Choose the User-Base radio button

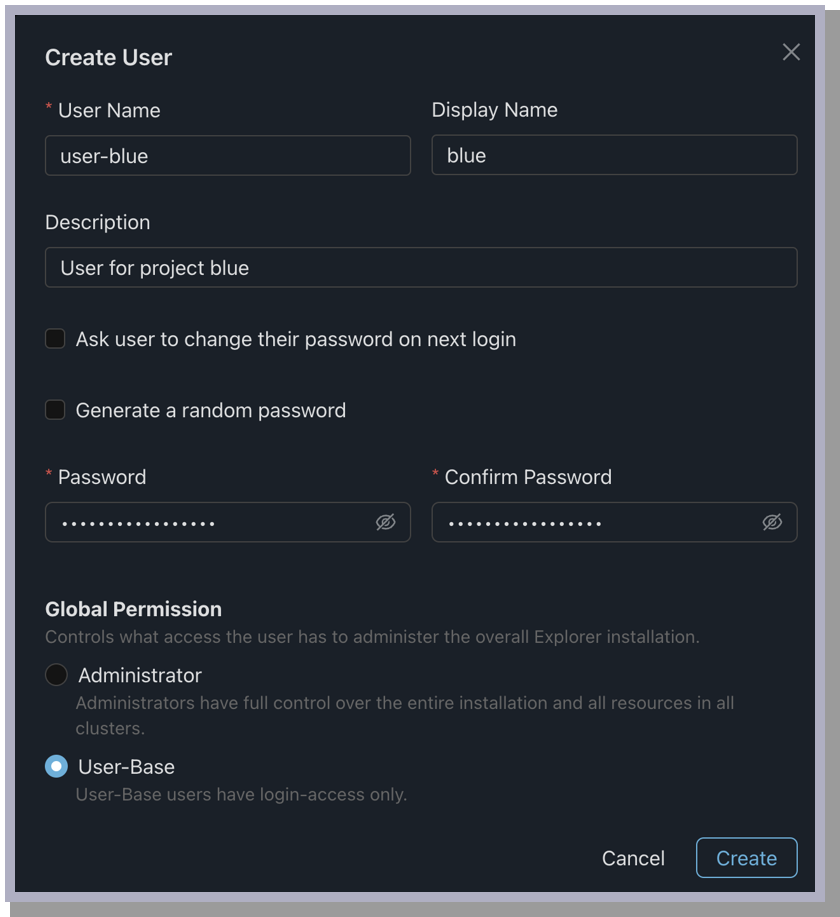[57, 767]
